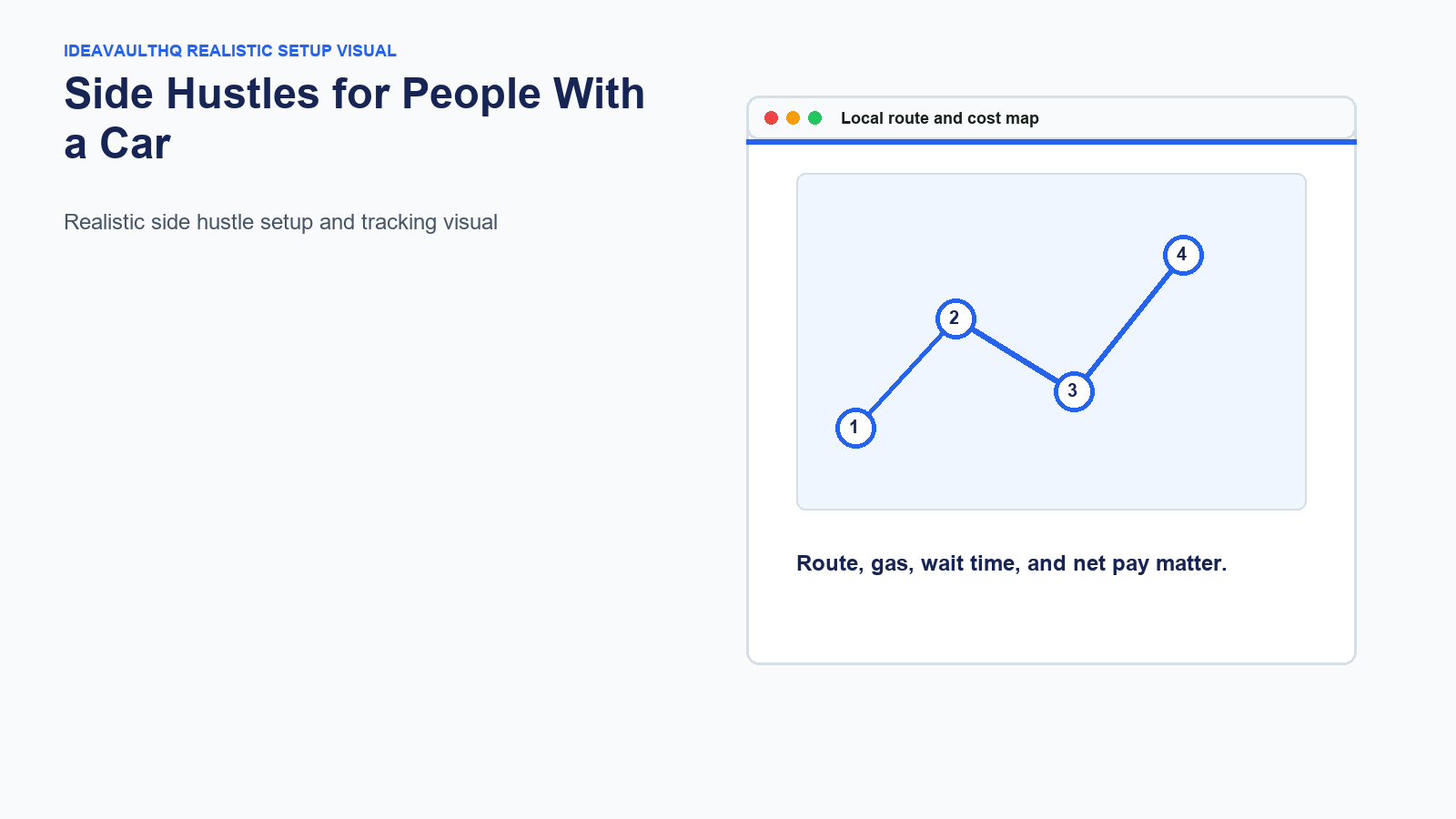Click the 'Realistic side hustle setup' subtitle
This screenshot has width=1456, height=819.
(x=280, y=222)
